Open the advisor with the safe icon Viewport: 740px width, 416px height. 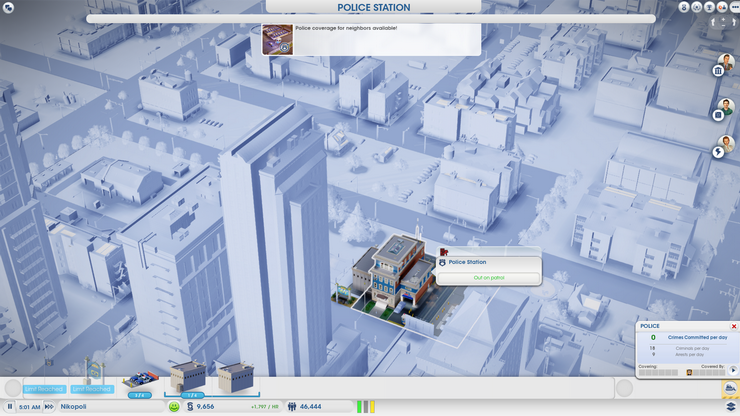[x=726, y=107]
